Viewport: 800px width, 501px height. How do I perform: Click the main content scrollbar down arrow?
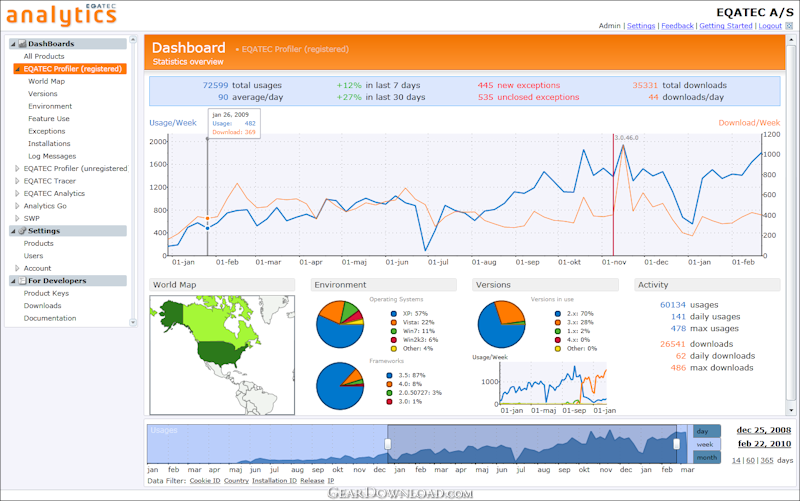coord(791,410)
